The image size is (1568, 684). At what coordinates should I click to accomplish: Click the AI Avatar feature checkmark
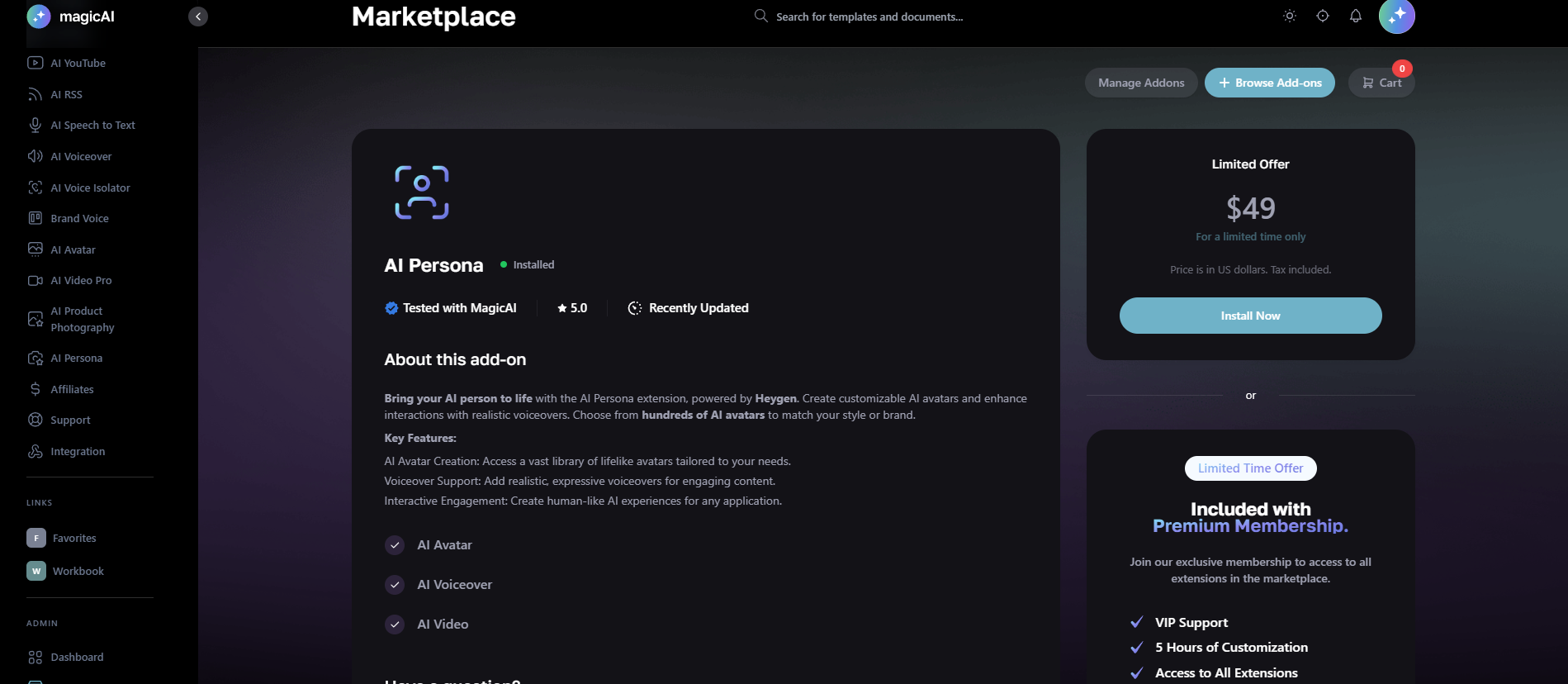click(x=395, y=545)
